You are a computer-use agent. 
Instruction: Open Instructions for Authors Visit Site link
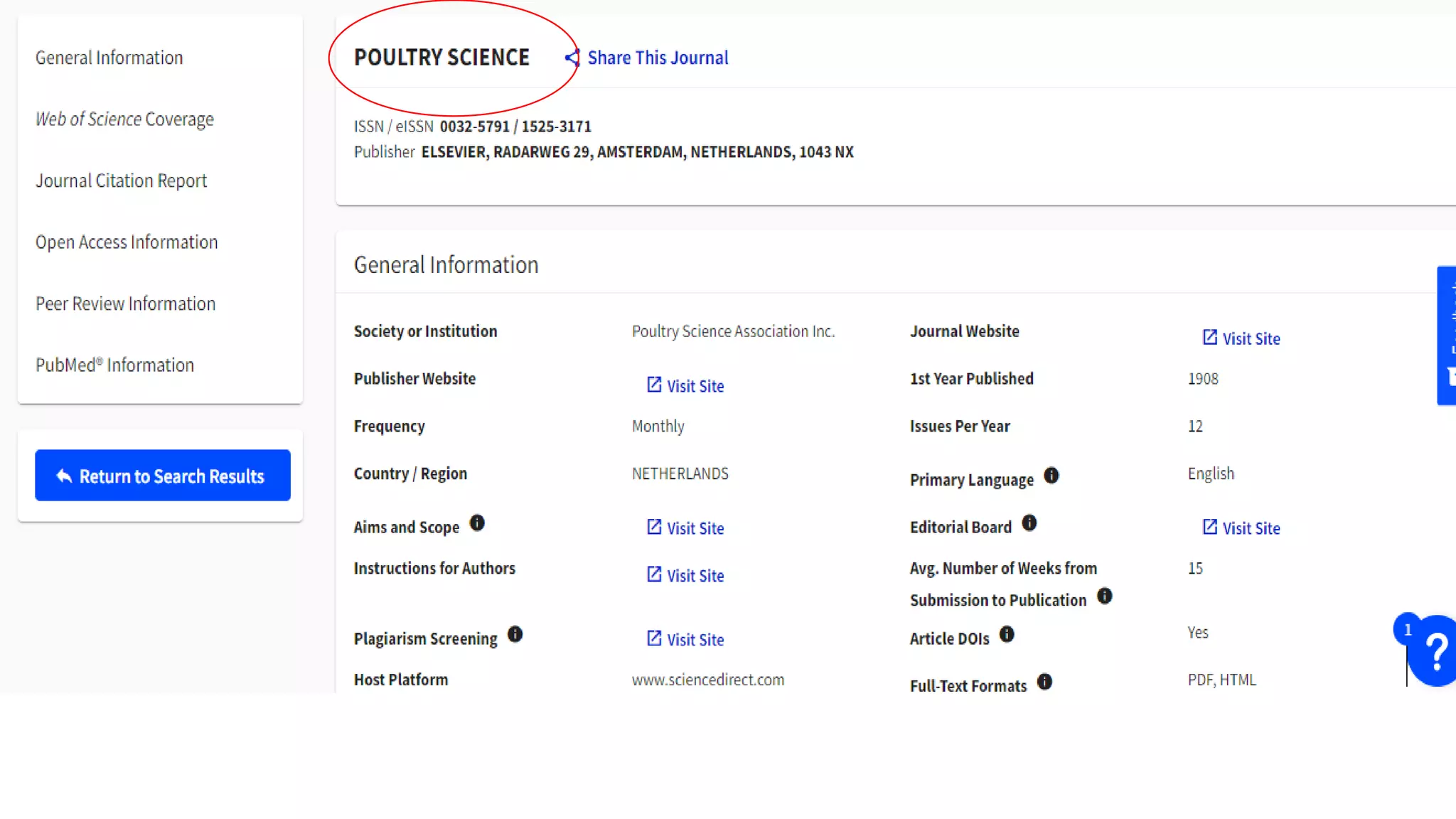click(686, 576)
